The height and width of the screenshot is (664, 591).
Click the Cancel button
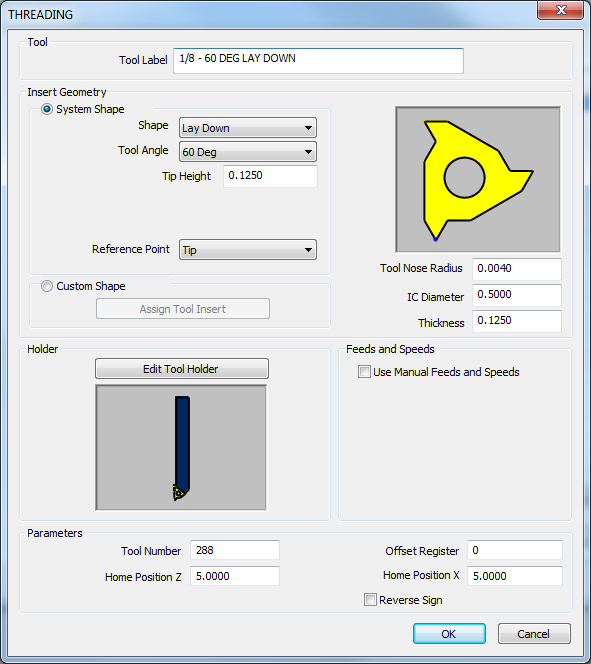coord(534,634)
